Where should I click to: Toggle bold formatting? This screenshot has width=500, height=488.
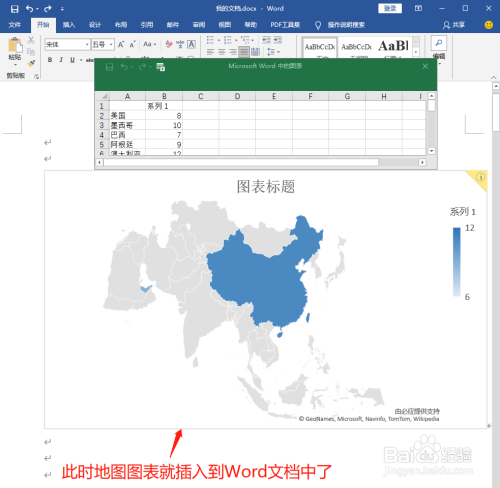[50, 60]
